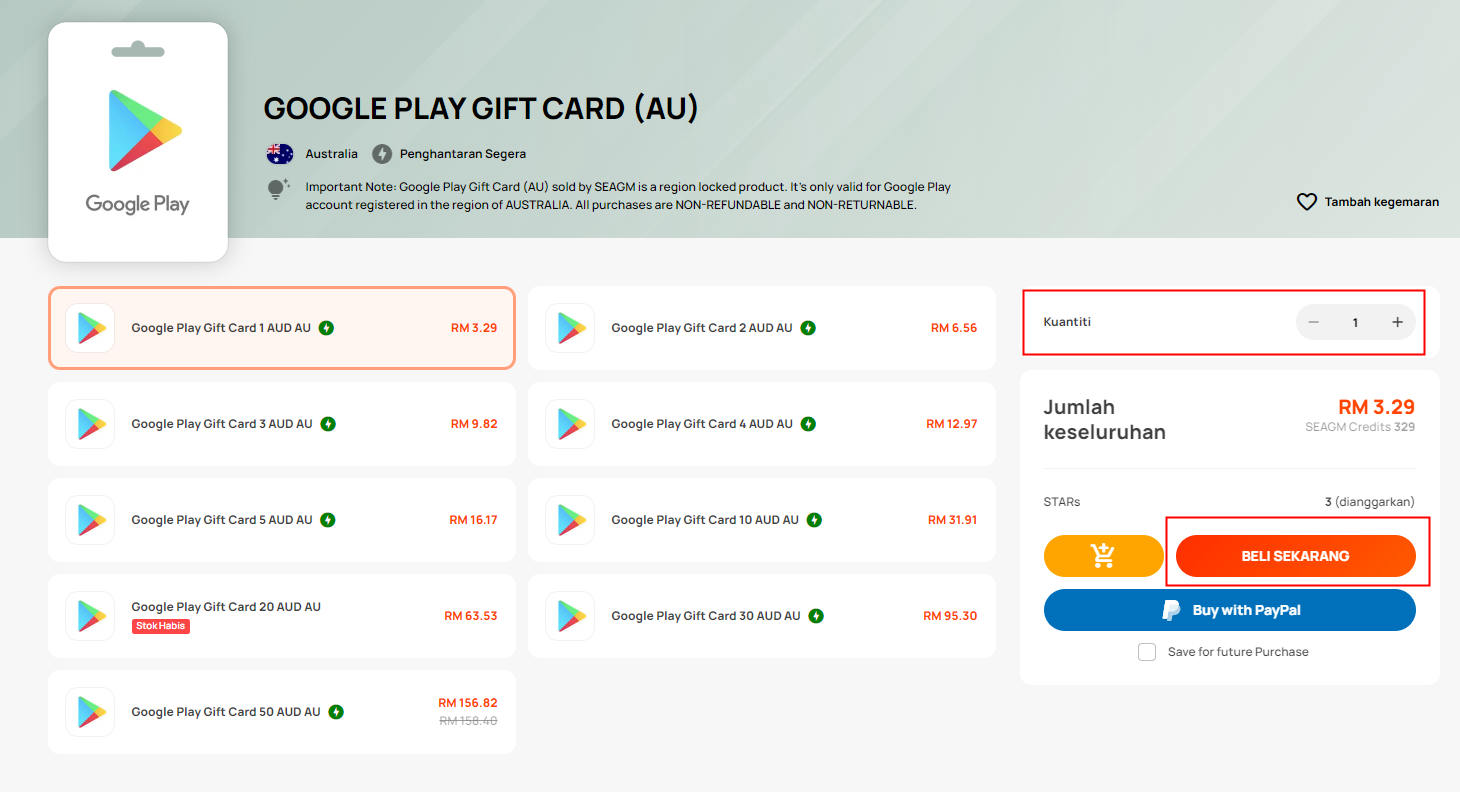The image size is (1460, 792).
Task: Click green instant-delivery badge on 3 AUD card
Action: pos(328,424)
